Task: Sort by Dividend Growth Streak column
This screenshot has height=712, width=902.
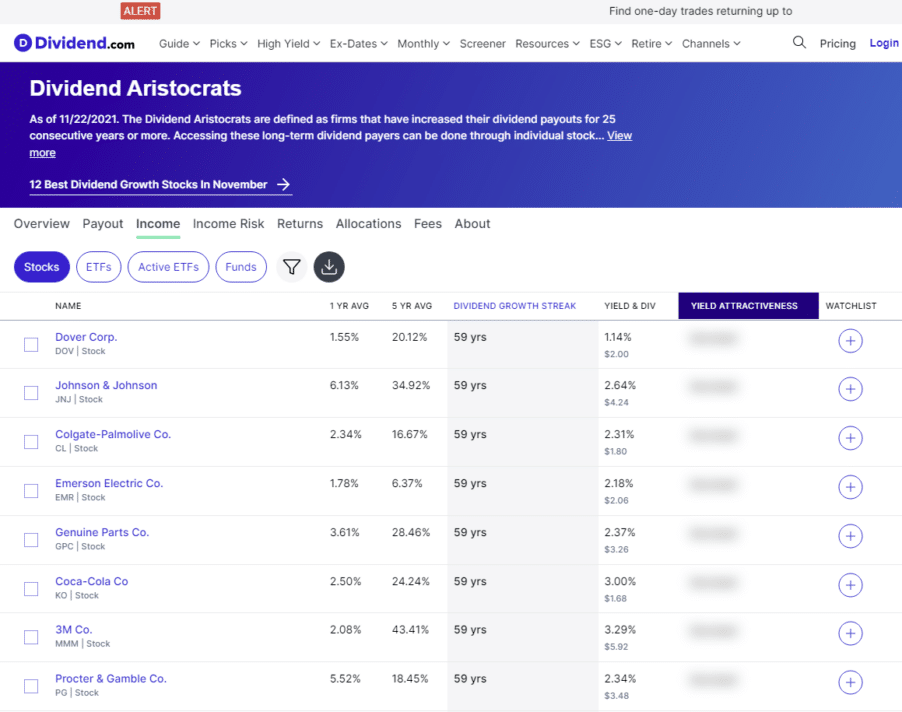Action: click(514, 306)
